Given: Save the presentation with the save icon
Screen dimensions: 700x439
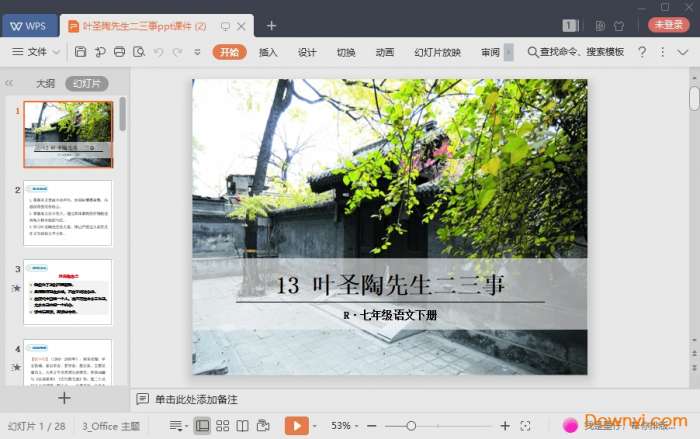Looking at the screenshot, I should (x=80, y=52).
